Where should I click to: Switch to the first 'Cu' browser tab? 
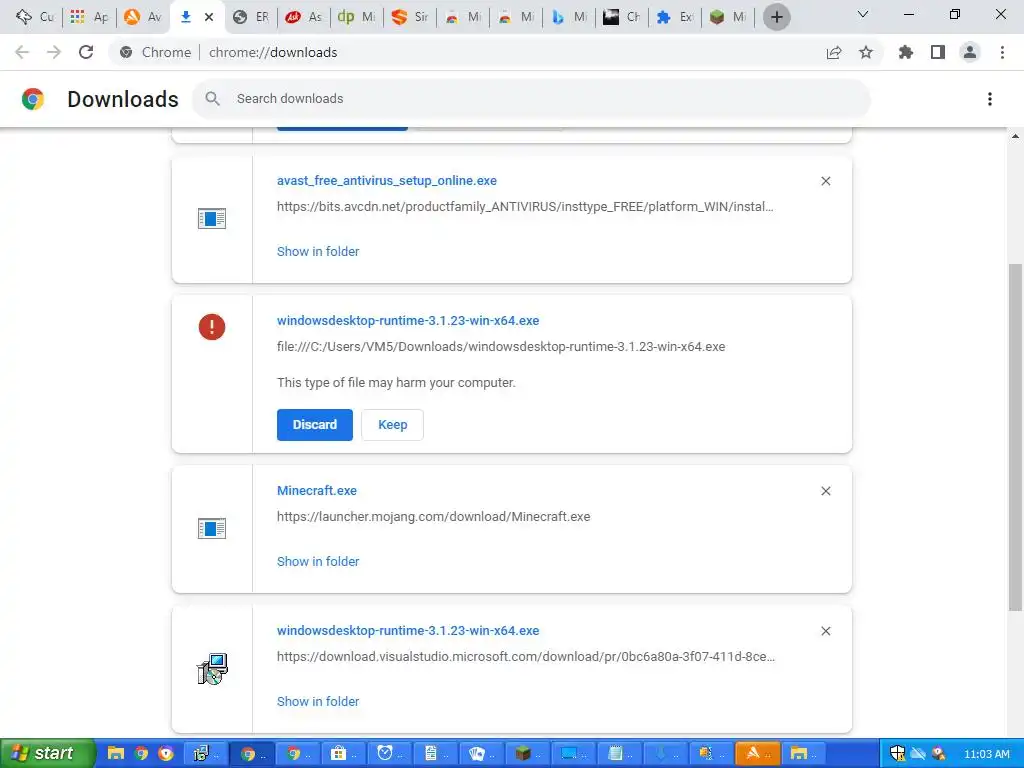pos(35,17)
